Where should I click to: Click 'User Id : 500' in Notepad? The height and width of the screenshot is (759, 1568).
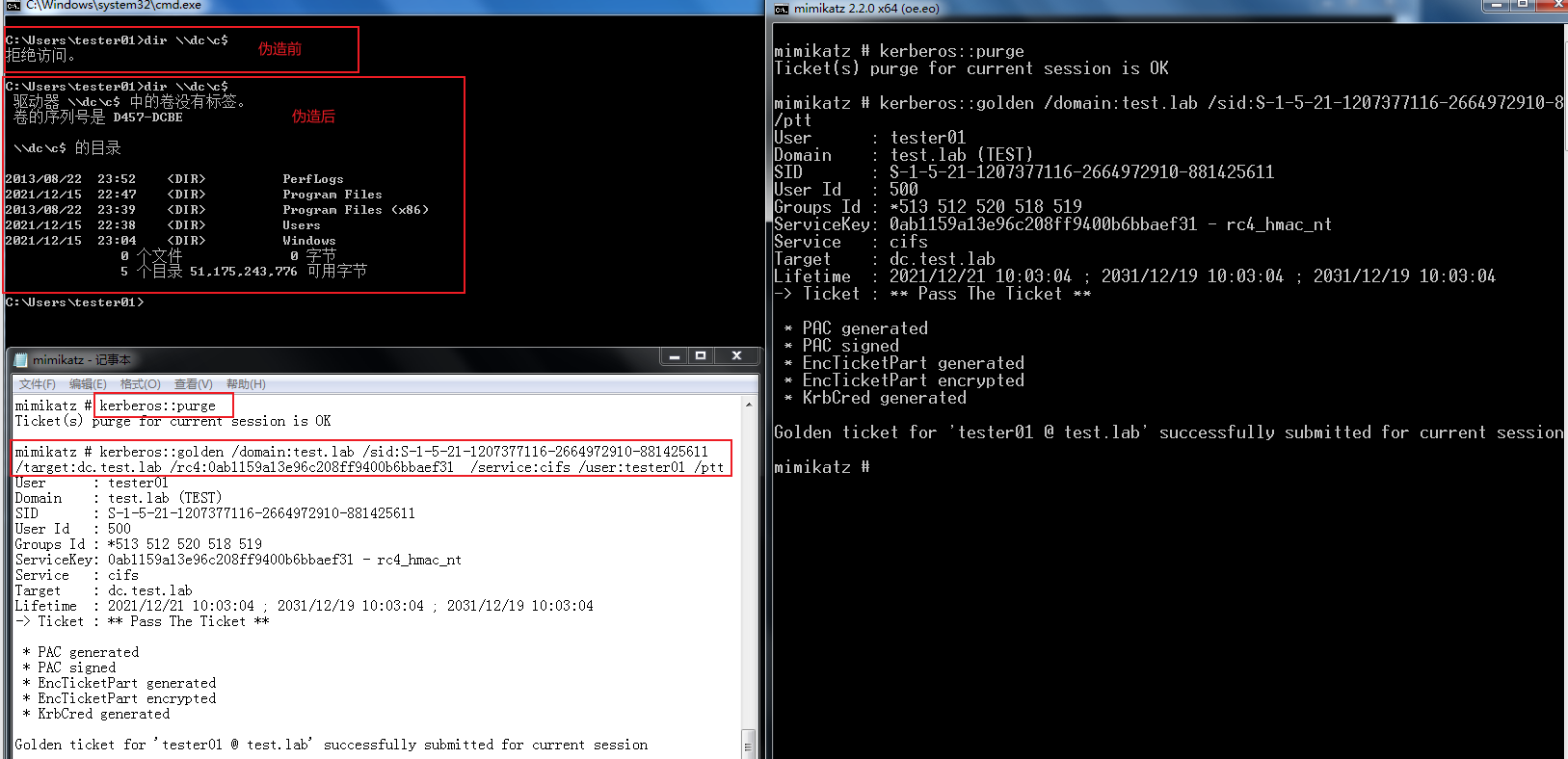pyautogui.click(x=72, y=529)
